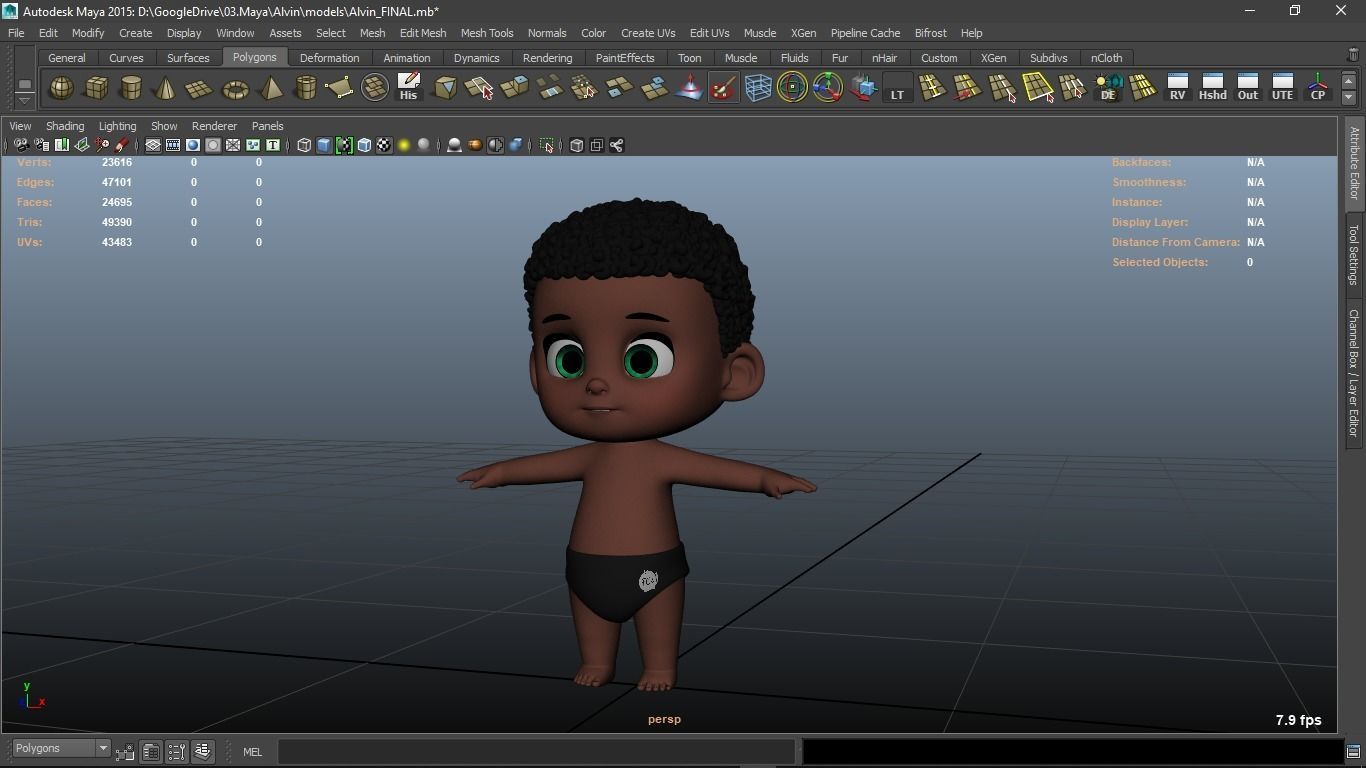The height and width of the screenshot is (768, 1366).
Task: Click the T image plane icon in panel toolbar
Action: [272, 145]
